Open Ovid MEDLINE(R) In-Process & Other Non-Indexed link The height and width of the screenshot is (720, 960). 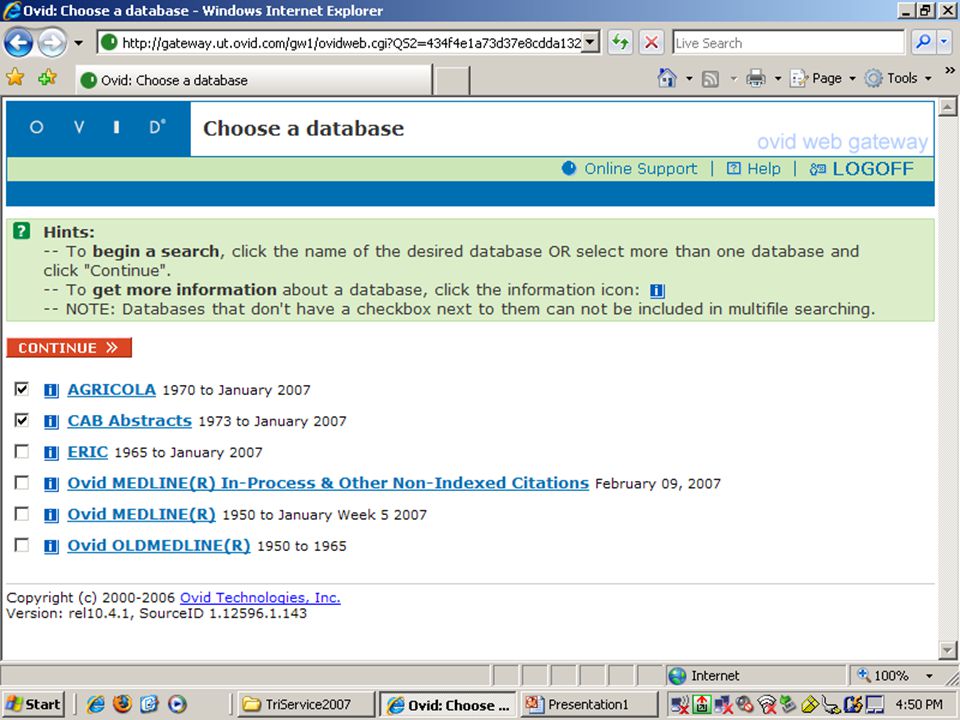[x=328, y=483]
